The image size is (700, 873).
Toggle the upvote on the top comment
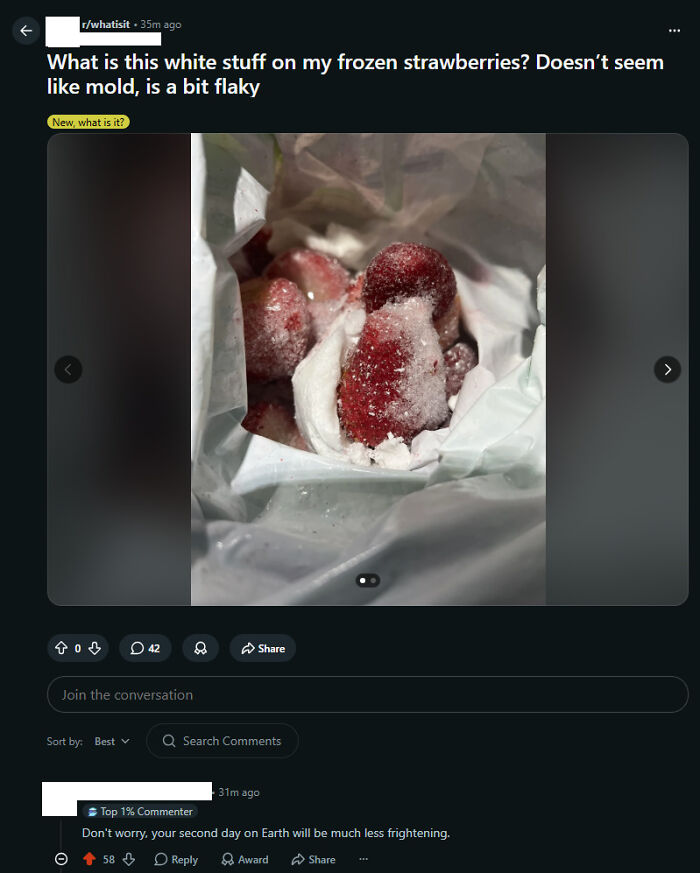(x=89, y=859)
